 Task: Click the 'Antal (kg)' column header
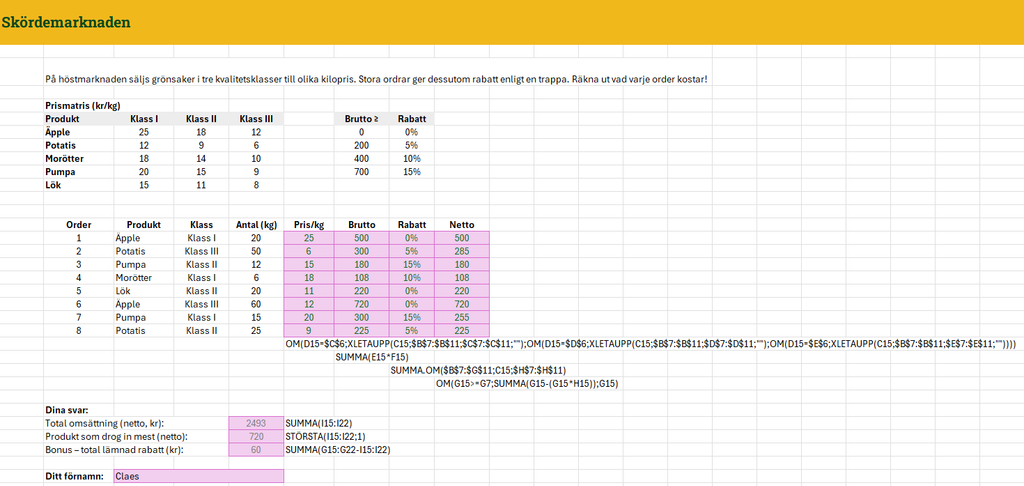(256, 225)
